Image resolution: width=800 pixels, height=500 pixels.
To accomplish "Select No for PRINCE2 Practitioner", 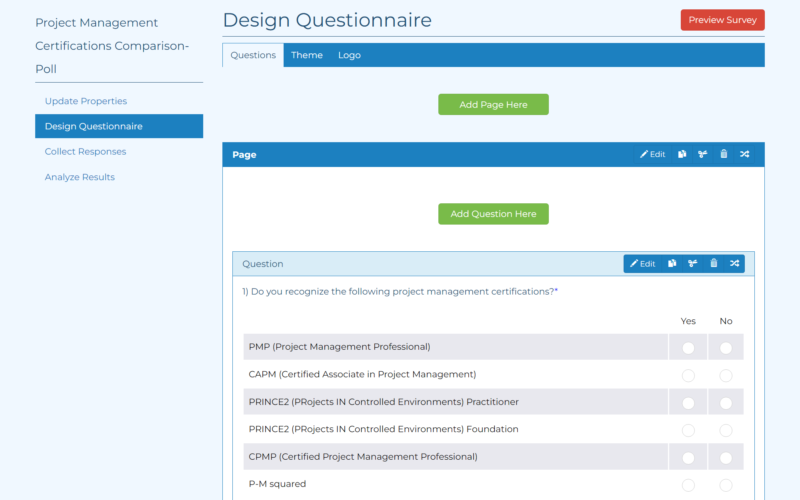I will pos(726,403).
